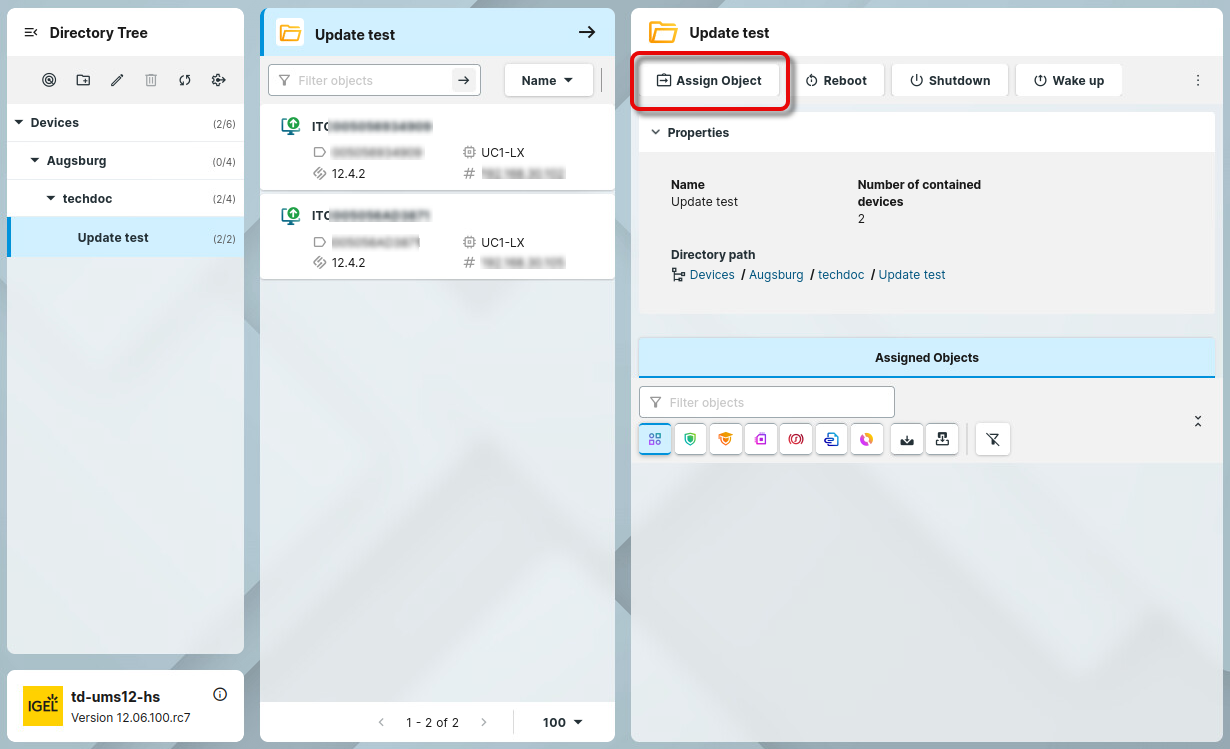The width and height of the screenshot is (1230, 749).
Task: Click the new folder icon in Directory Tree
Action: (83, 80)
